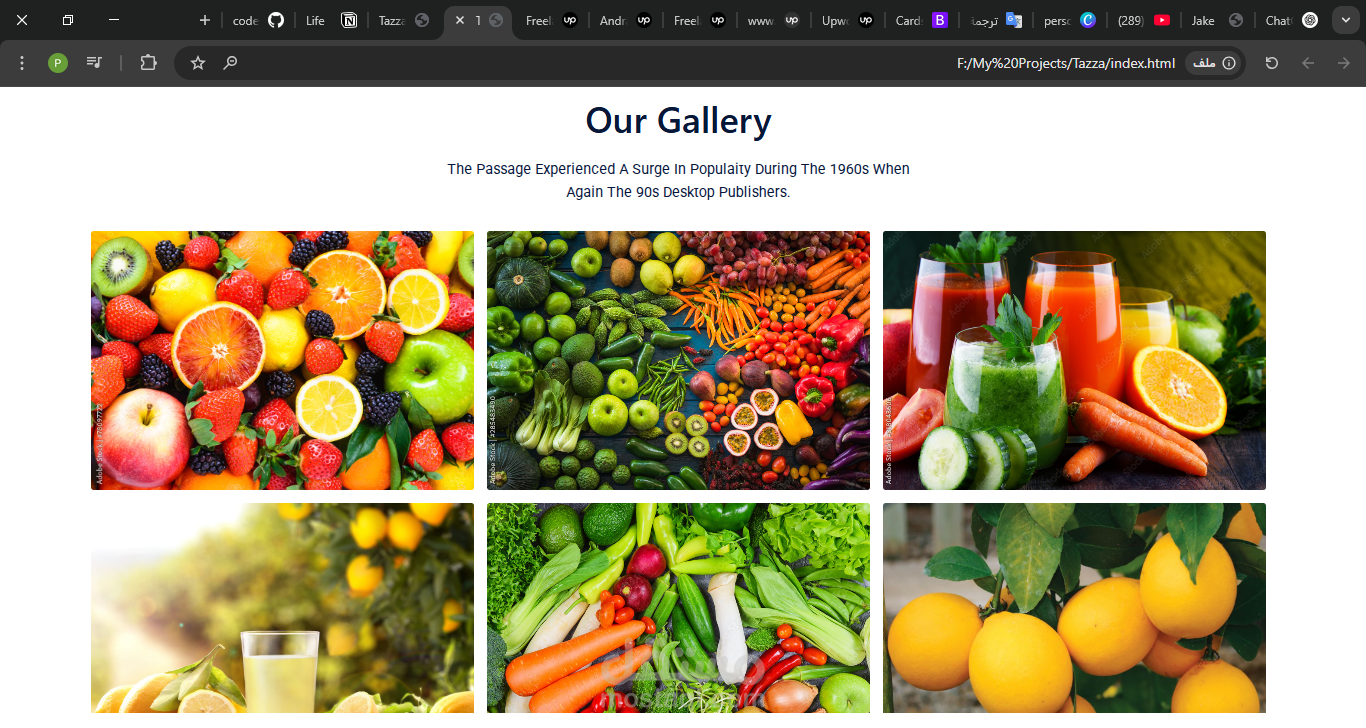Reload the page
The height and width of the screenshot is (728, 1366).
pyautogui.click(x=1272, y=63)
